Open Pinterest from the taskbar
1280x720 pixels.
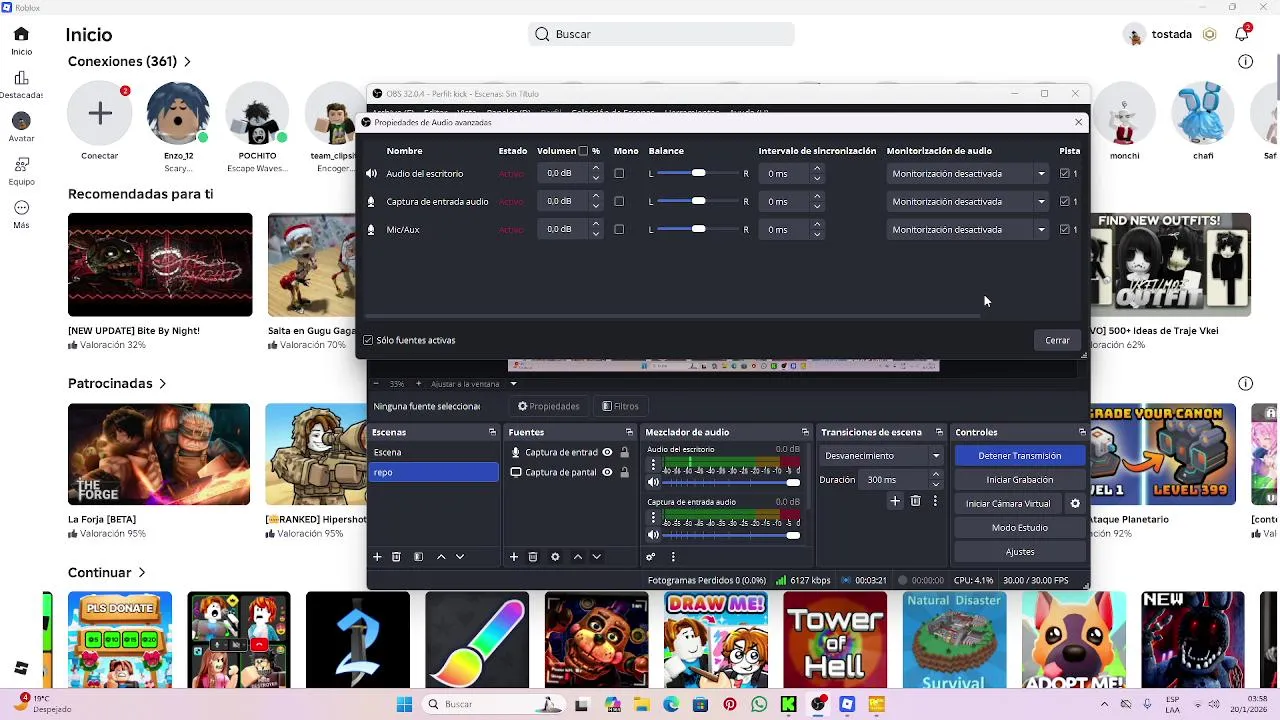click(x=730, y=705)
